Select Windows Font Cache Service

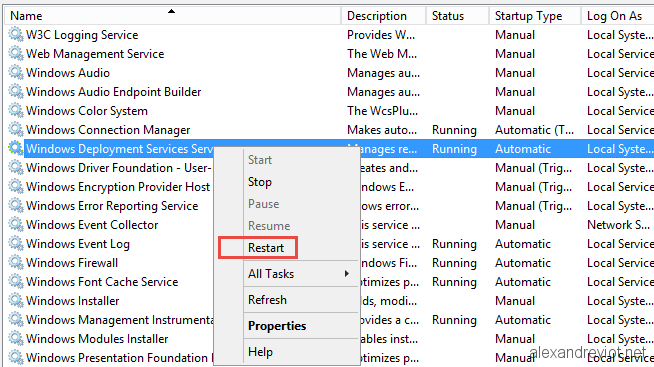[x=102, y=282]
